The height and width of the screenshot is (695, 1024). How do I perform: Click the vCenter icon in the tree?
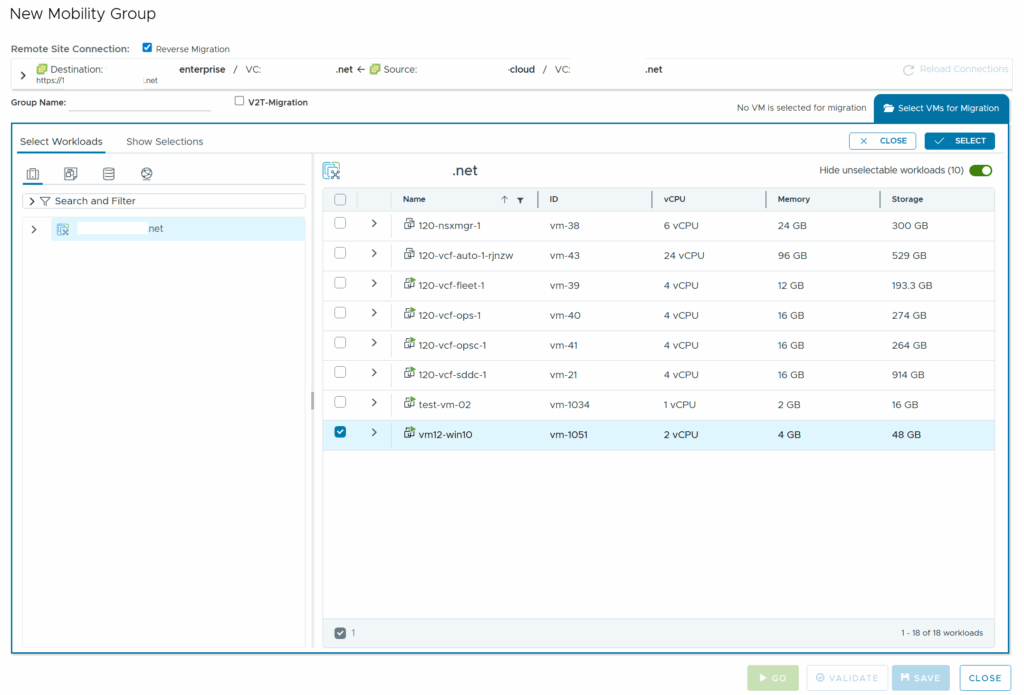click(63, 229)
